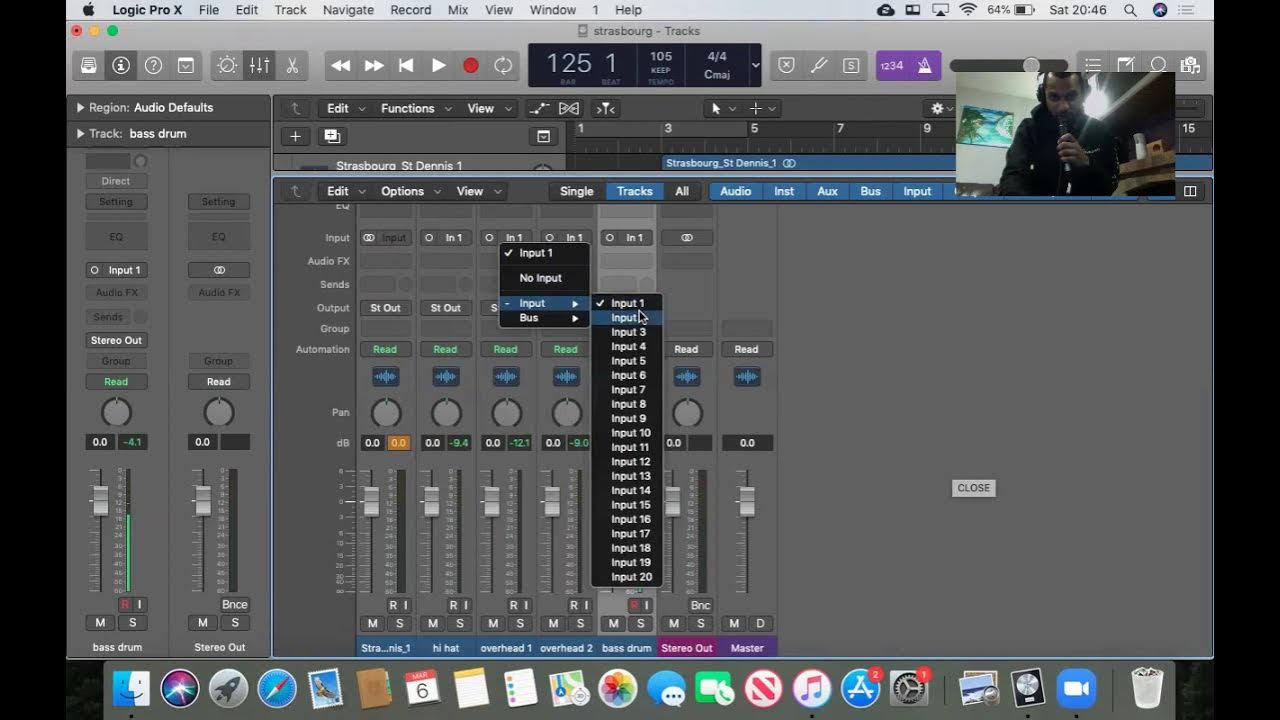Toggle Aux channel strip filter
1280x720 pixels.
pos(828,191)
